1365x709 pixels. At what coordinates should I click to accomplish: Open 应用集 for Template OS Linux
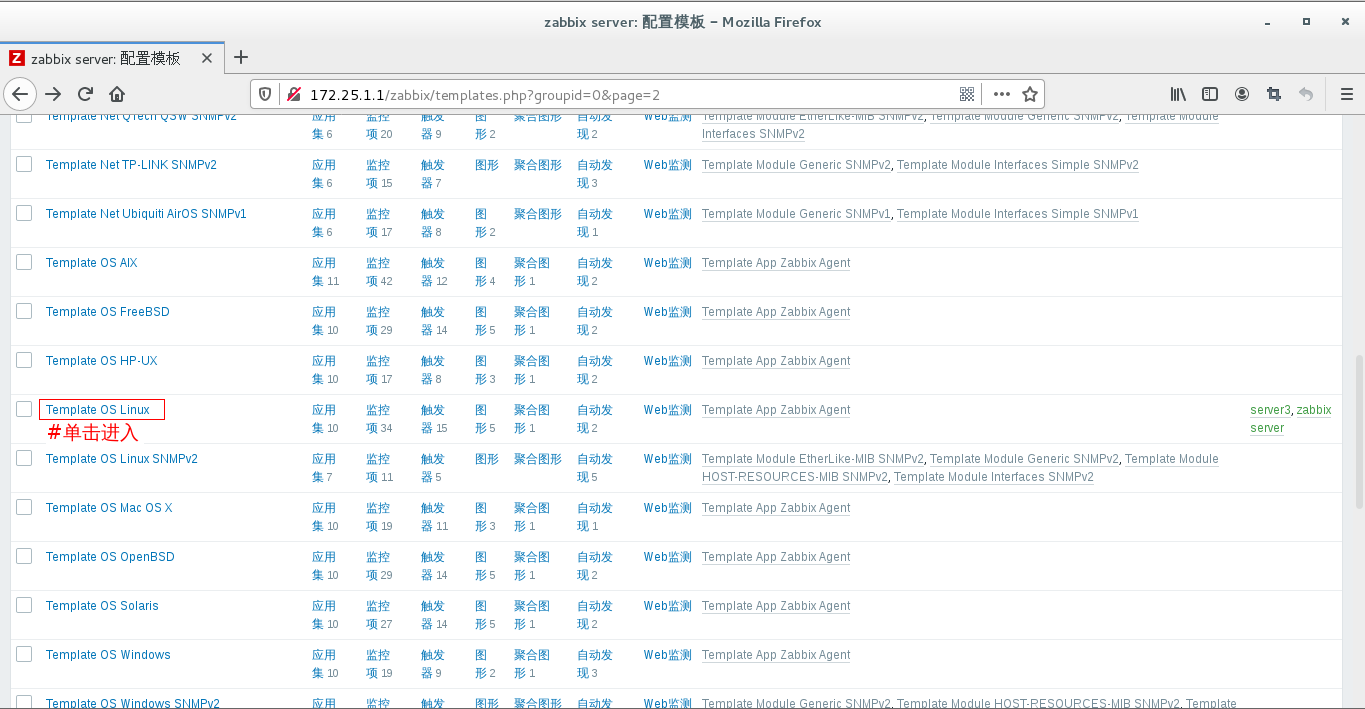[324, 419]
